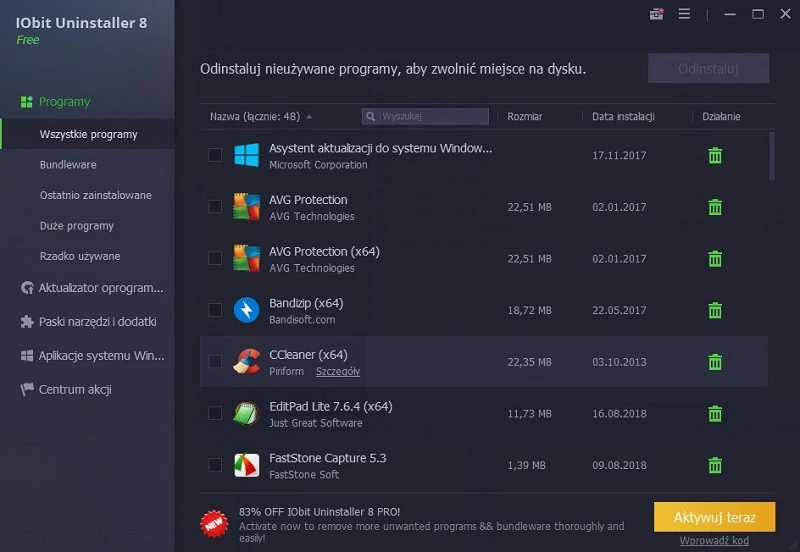Sort by the Data instalacji column header
The height and width of the screenshot is (552, 800).
coord(623,117)
